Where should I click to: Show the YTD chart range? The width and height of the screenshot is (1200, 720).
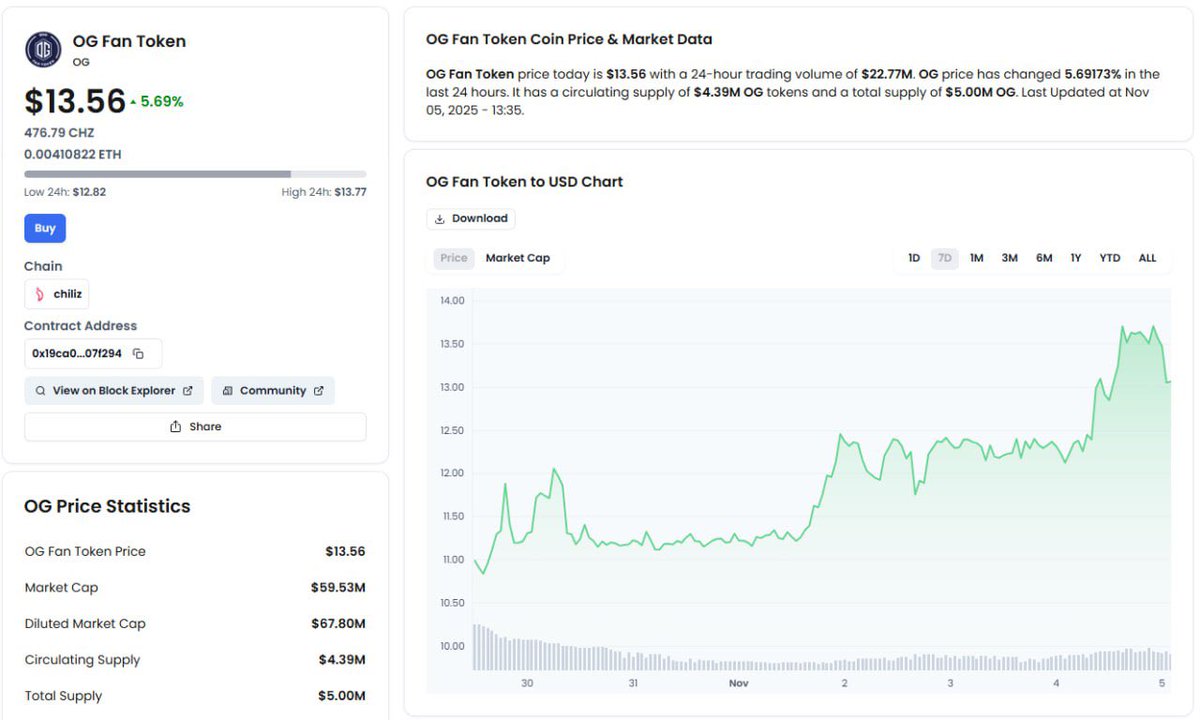click(x=1110, y=258)
